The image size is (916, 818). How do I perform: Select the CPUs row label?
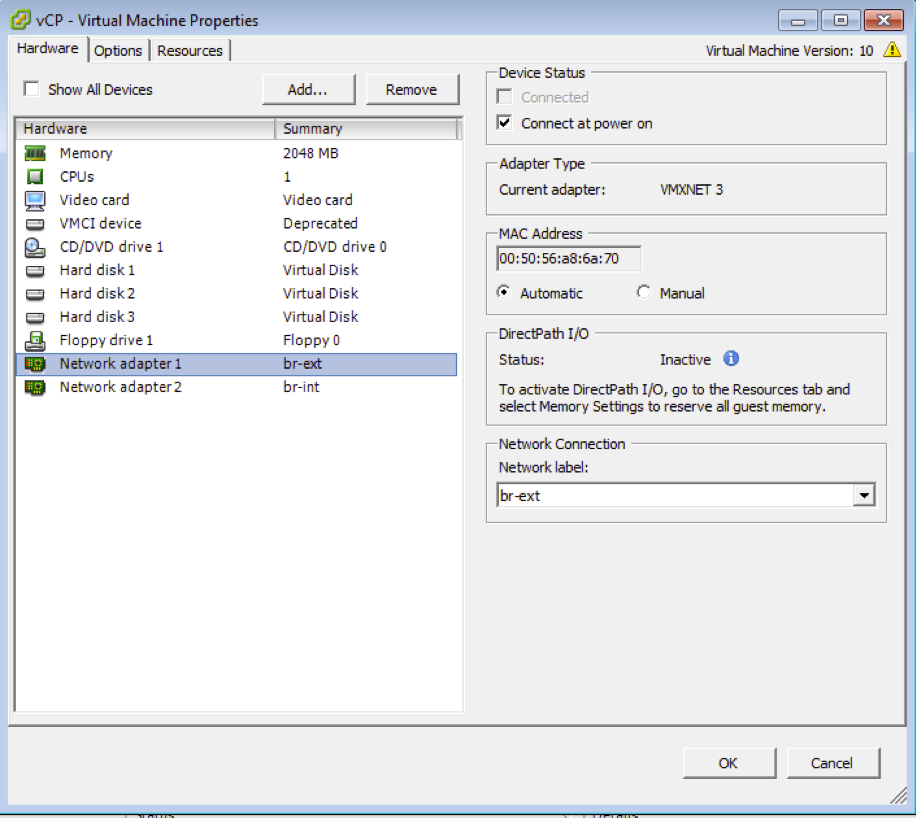coord(77,176)
